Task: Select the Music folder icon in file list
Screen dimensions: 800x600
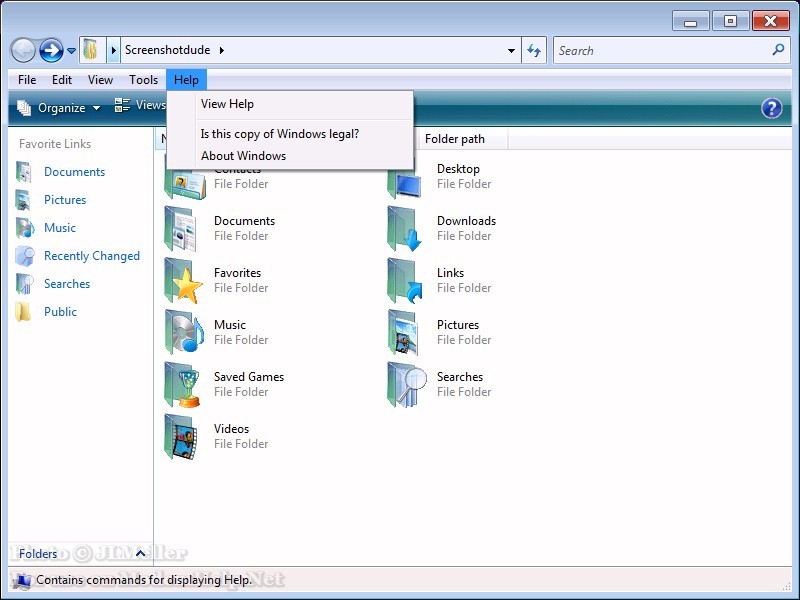Action: tap(184, 333)
